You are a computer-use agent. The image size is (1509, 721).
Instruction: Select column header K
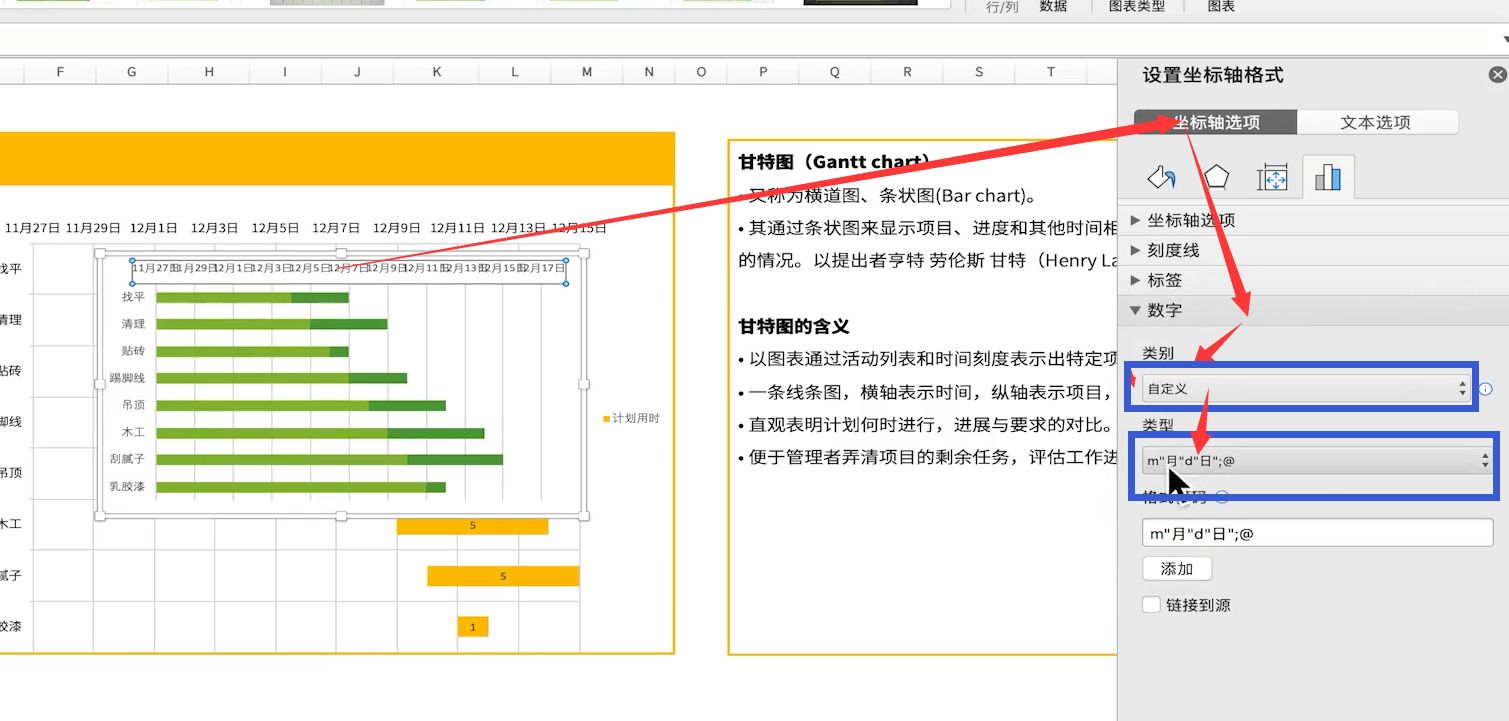[x=437, y=72]
